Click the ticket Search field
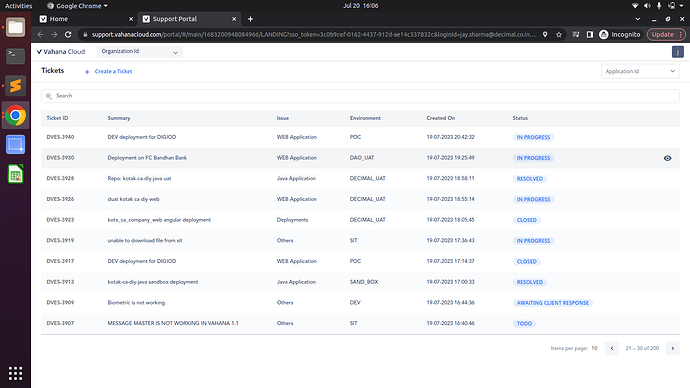Viewport: 690px width, 388px height. pos(360,96)
